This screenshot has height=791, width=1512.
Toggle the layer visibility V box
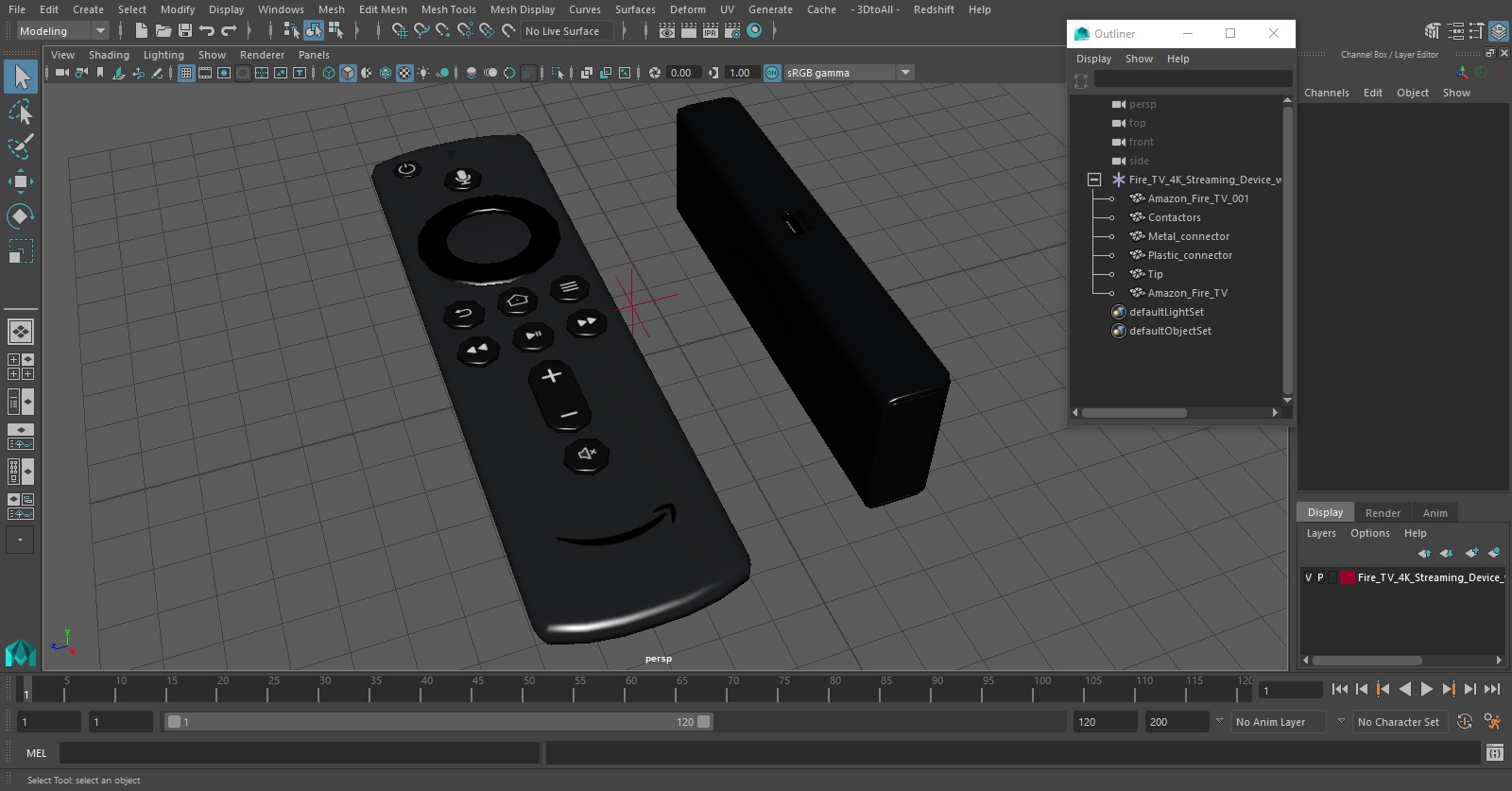[1309, 577]
